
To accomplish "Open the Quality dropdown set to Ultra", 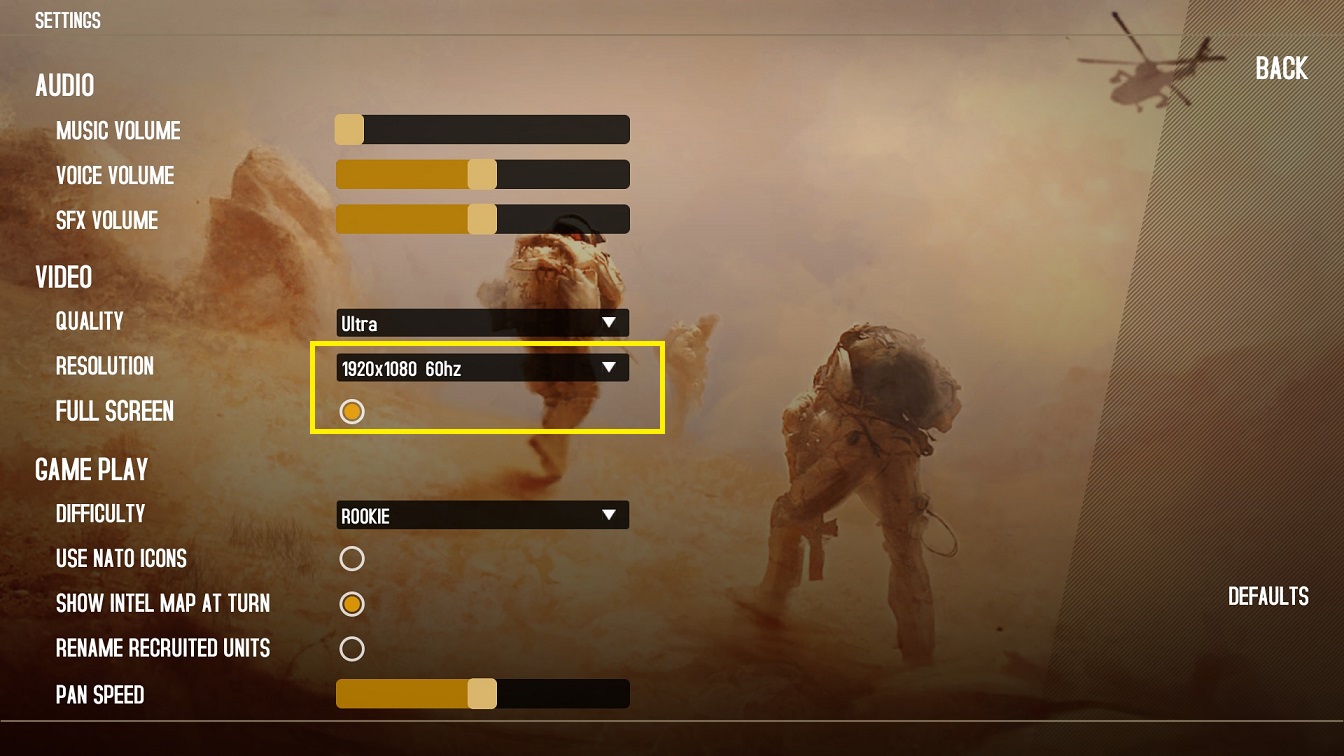I will pos(483,323).
